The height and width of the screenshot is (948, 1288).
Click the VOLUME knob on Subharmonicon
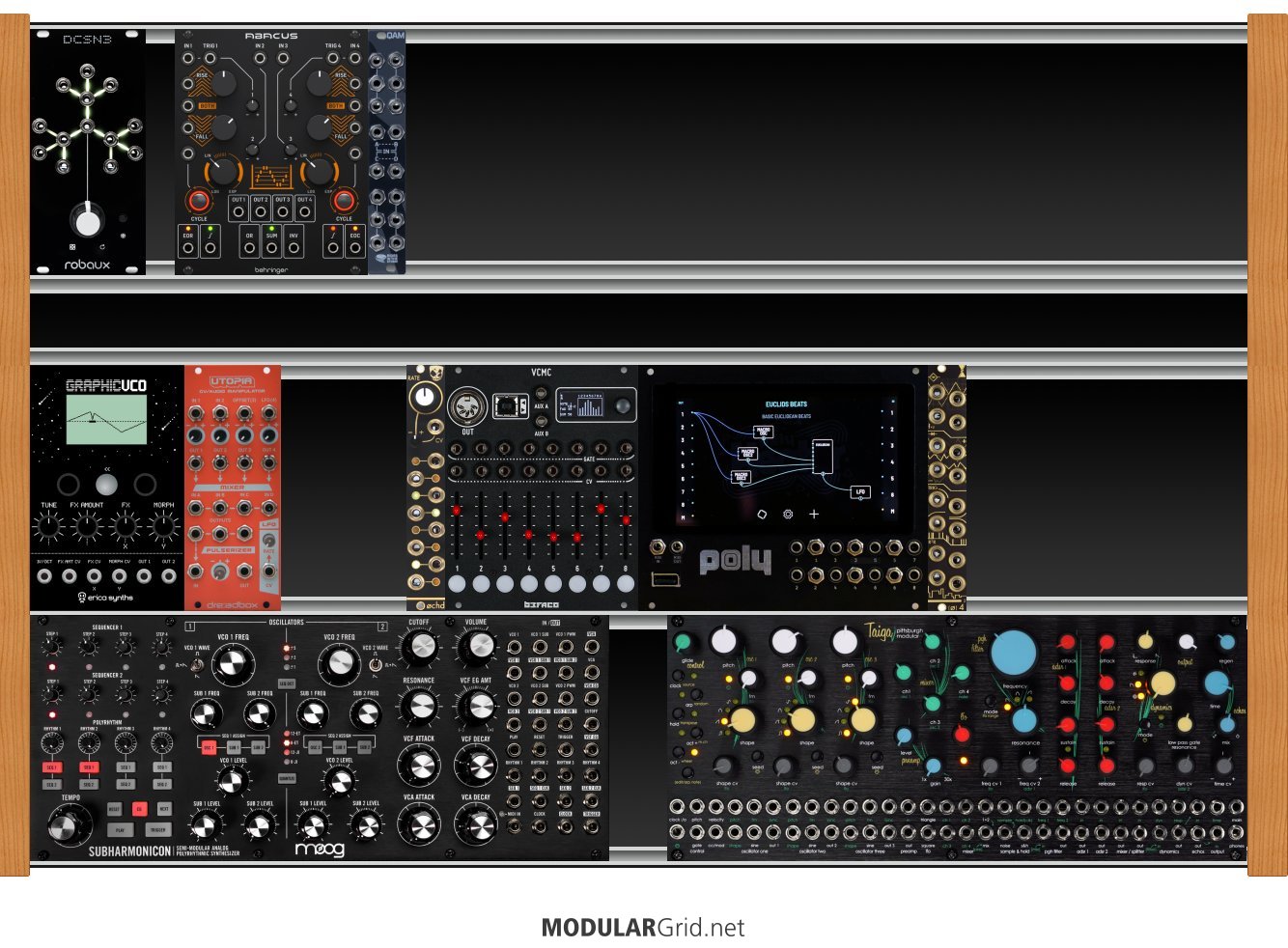coord(476,649)
